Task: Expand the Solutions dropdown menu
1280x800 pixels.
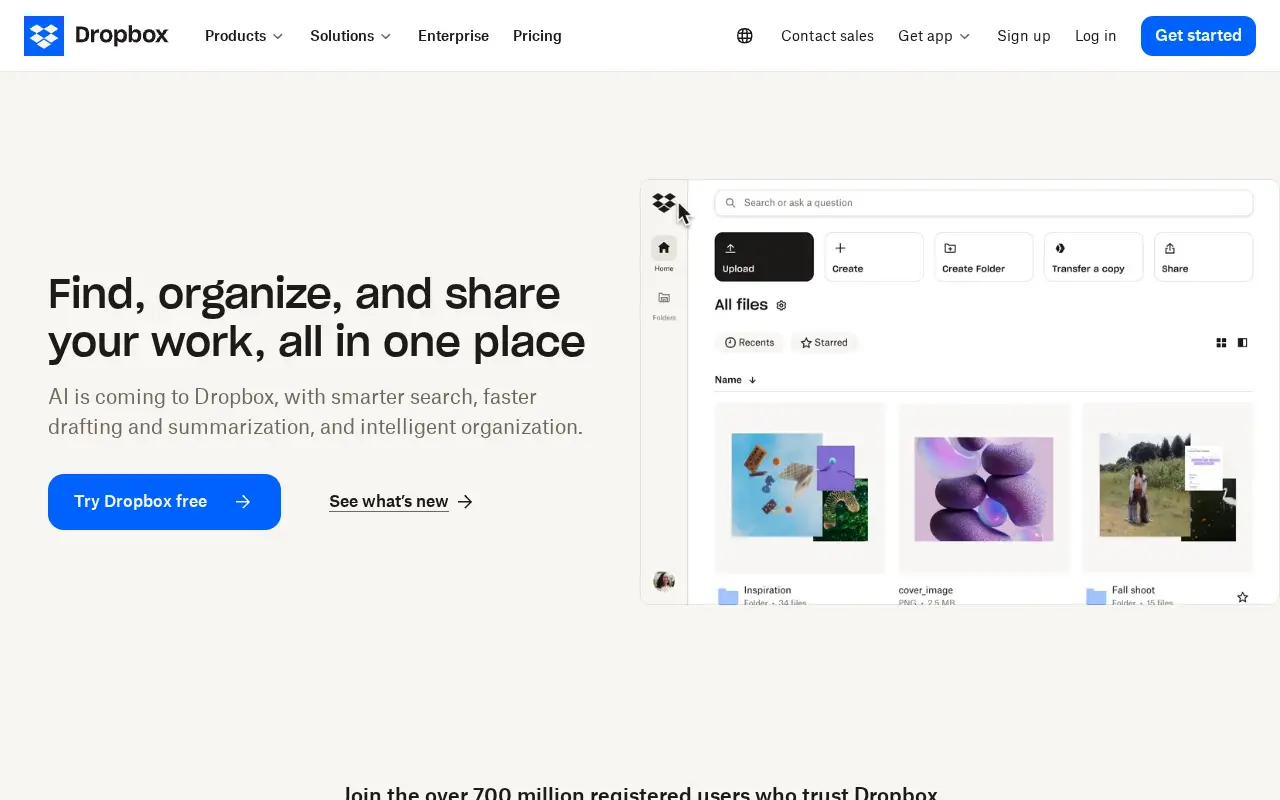Action: click(x=350, y=36)
